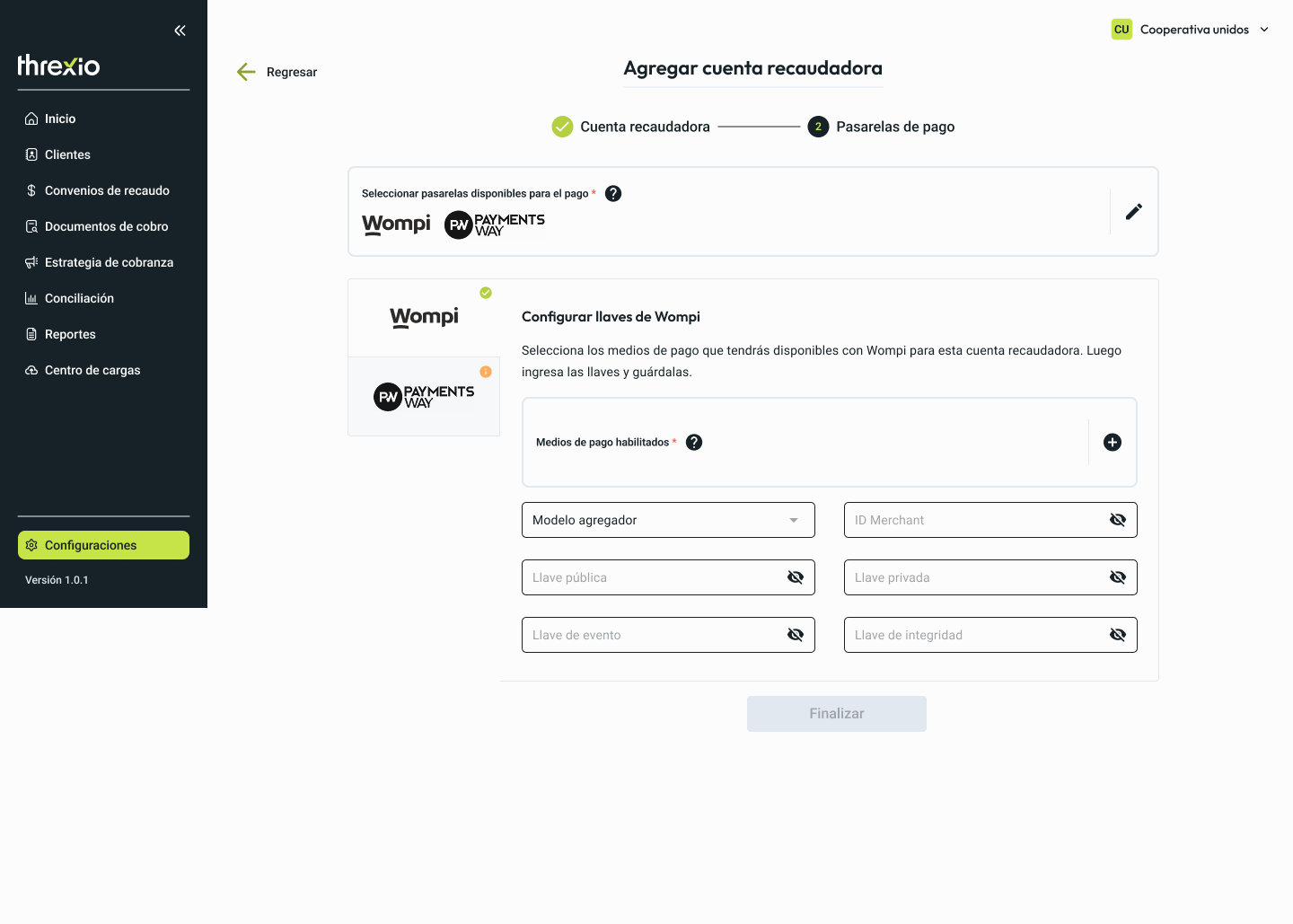Open help for Medios de pago habilitados
1293x924 pixels.
coord(694,442)
